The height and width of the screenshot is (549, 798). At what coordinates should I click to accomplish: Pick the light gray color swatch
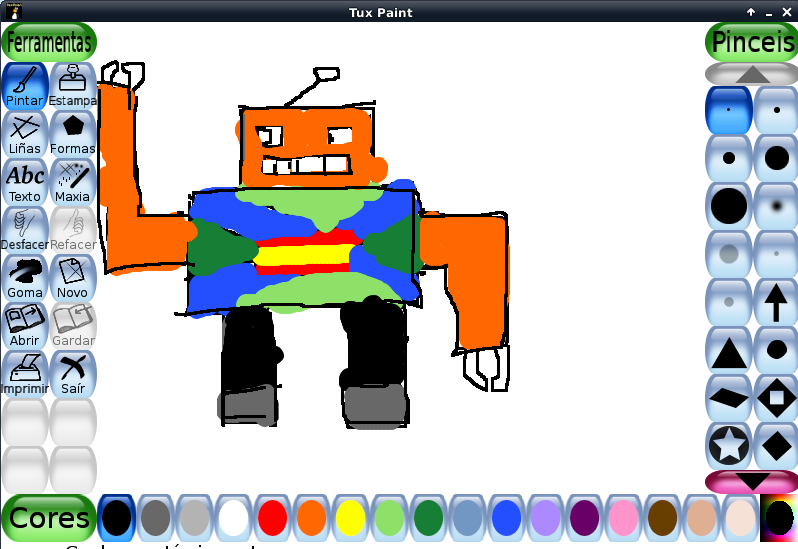coord(194,518)
